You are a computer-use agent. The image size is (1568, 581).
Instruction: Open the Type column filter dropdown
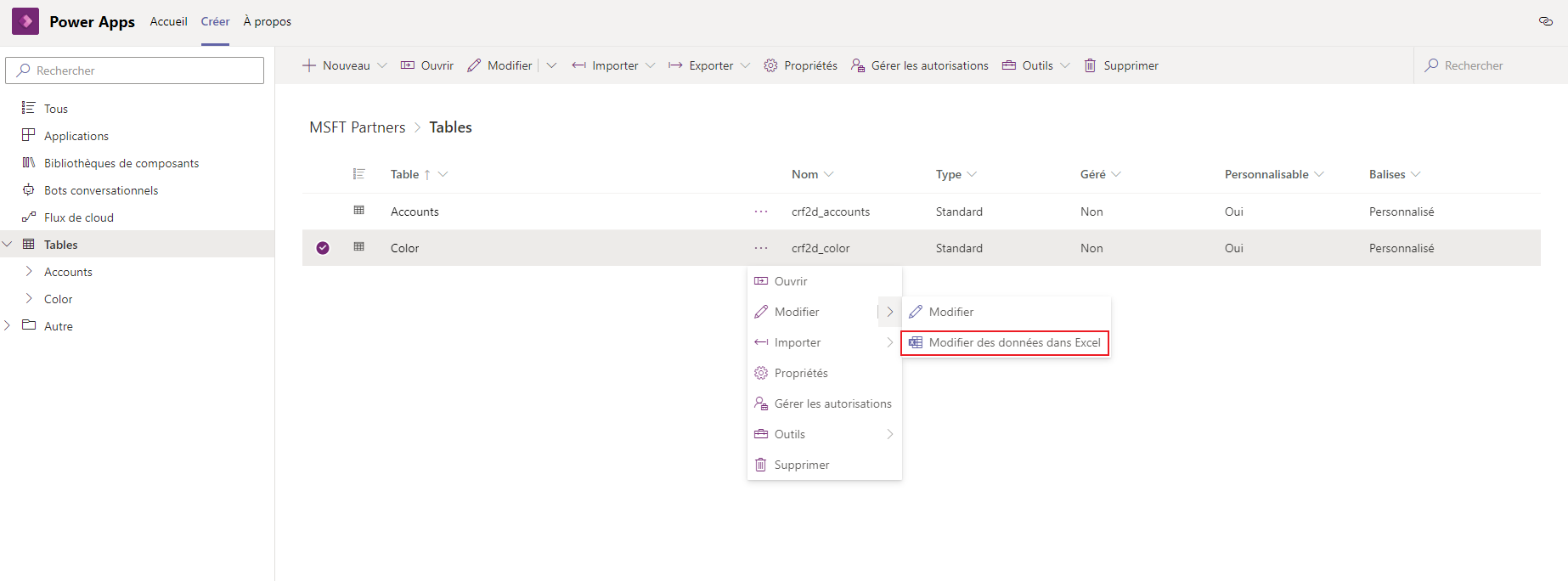pos(972,174)
